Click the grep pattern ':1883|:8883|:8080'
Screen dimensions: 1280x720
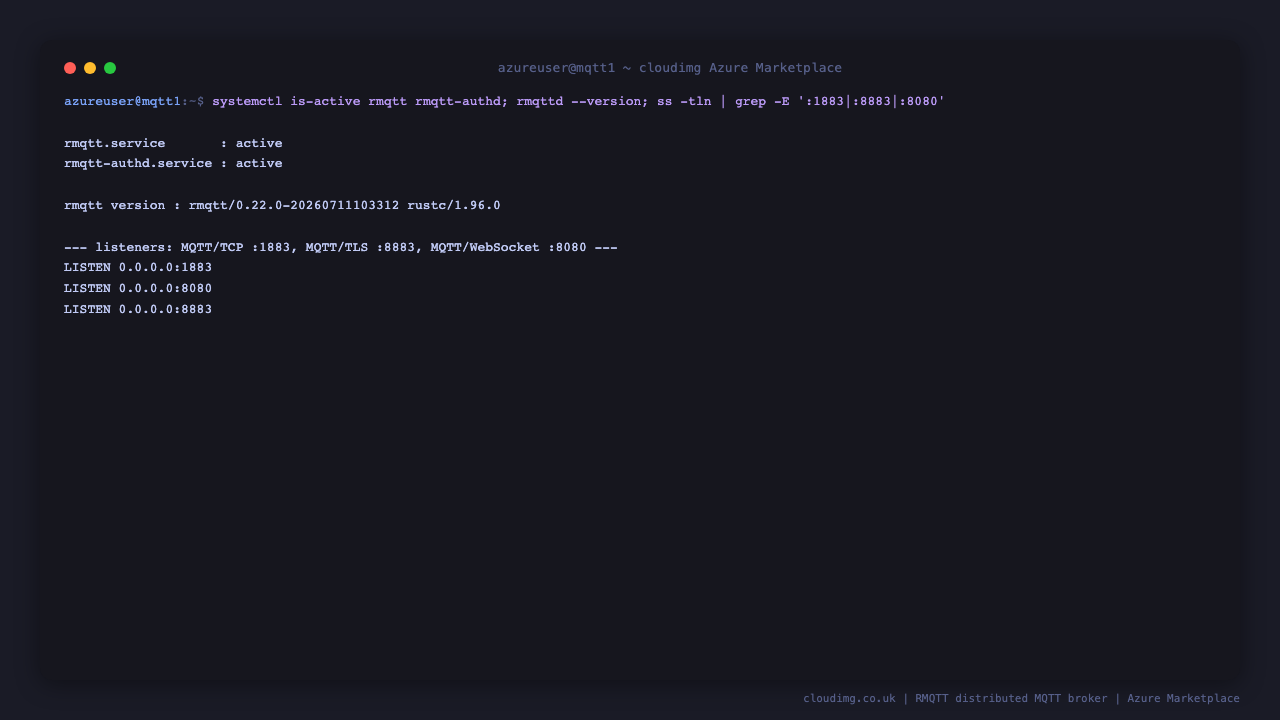(871, 101)
